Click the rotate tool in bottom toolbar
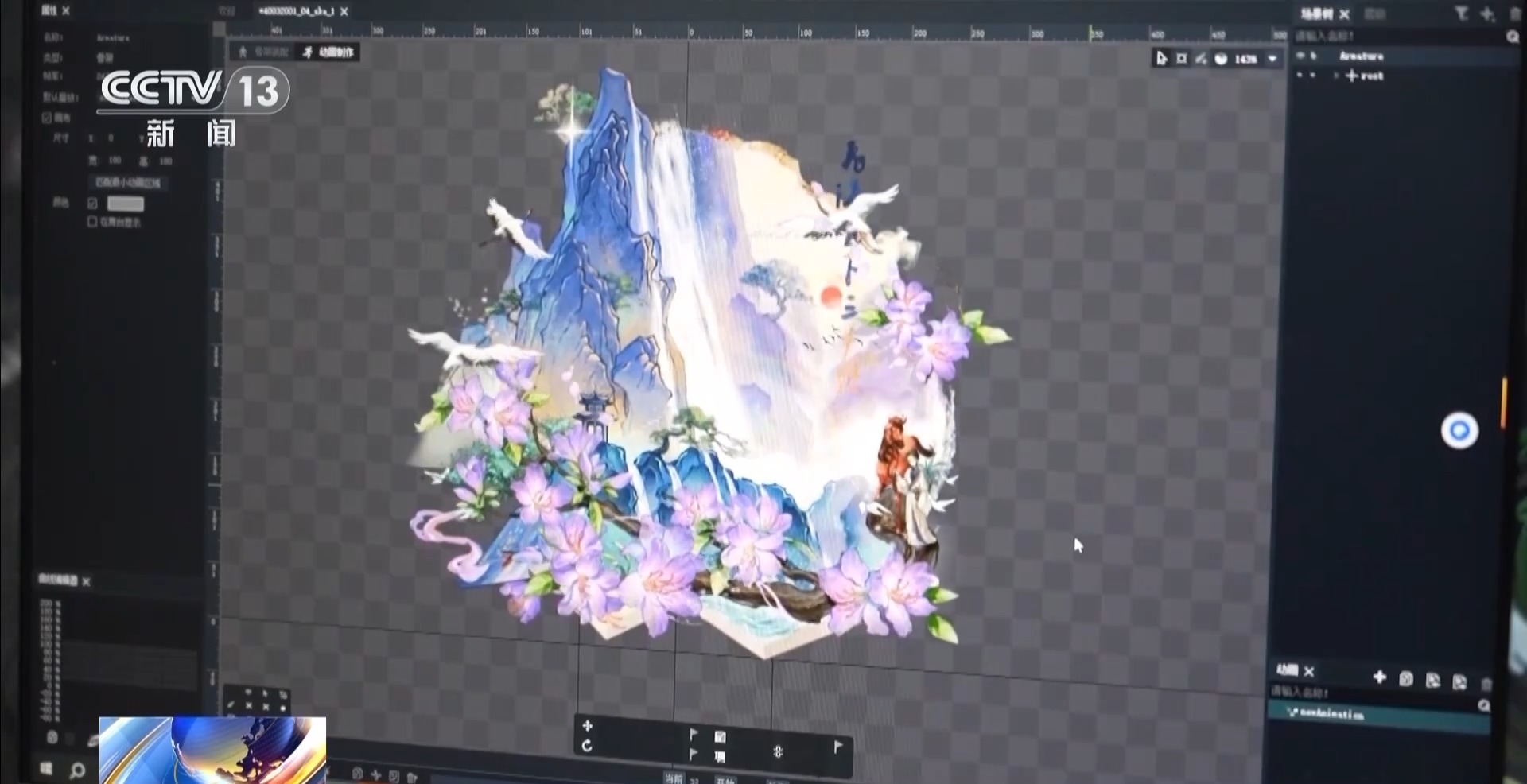 (587, 746)
